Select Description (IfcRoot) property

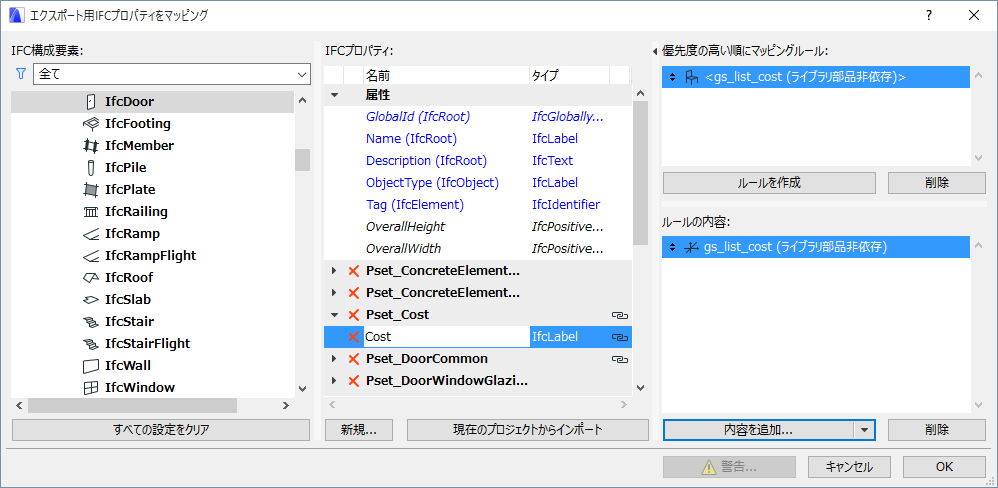point(426,161)
